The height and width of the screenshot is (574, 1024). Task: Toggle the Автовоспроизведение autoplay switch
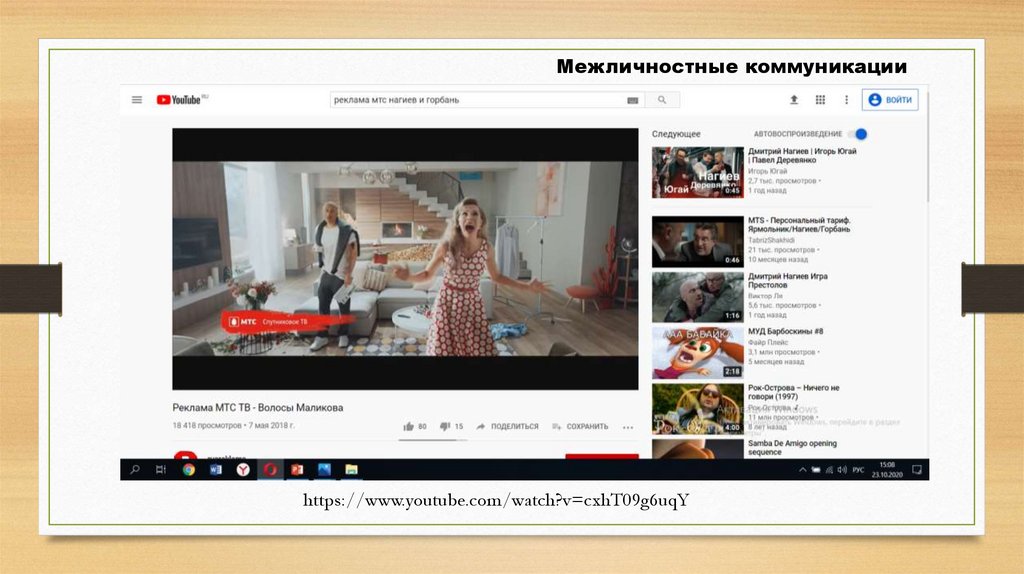click(x=858, y=134)
